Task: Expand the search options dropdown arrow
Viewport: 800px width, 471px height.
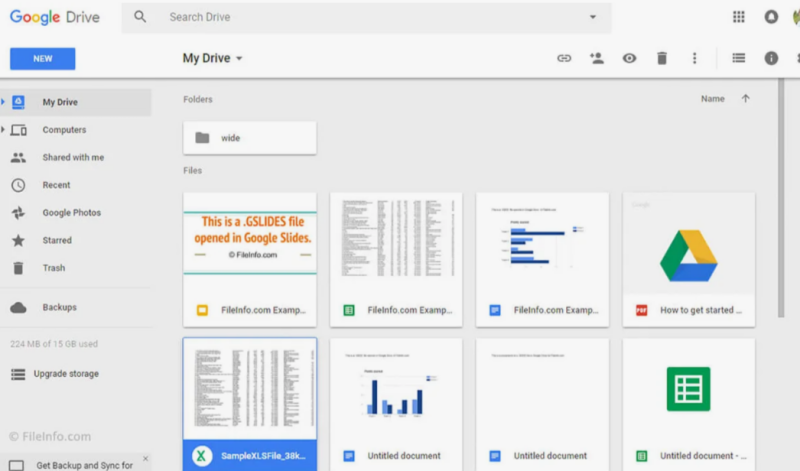Action: coord(593,17)
